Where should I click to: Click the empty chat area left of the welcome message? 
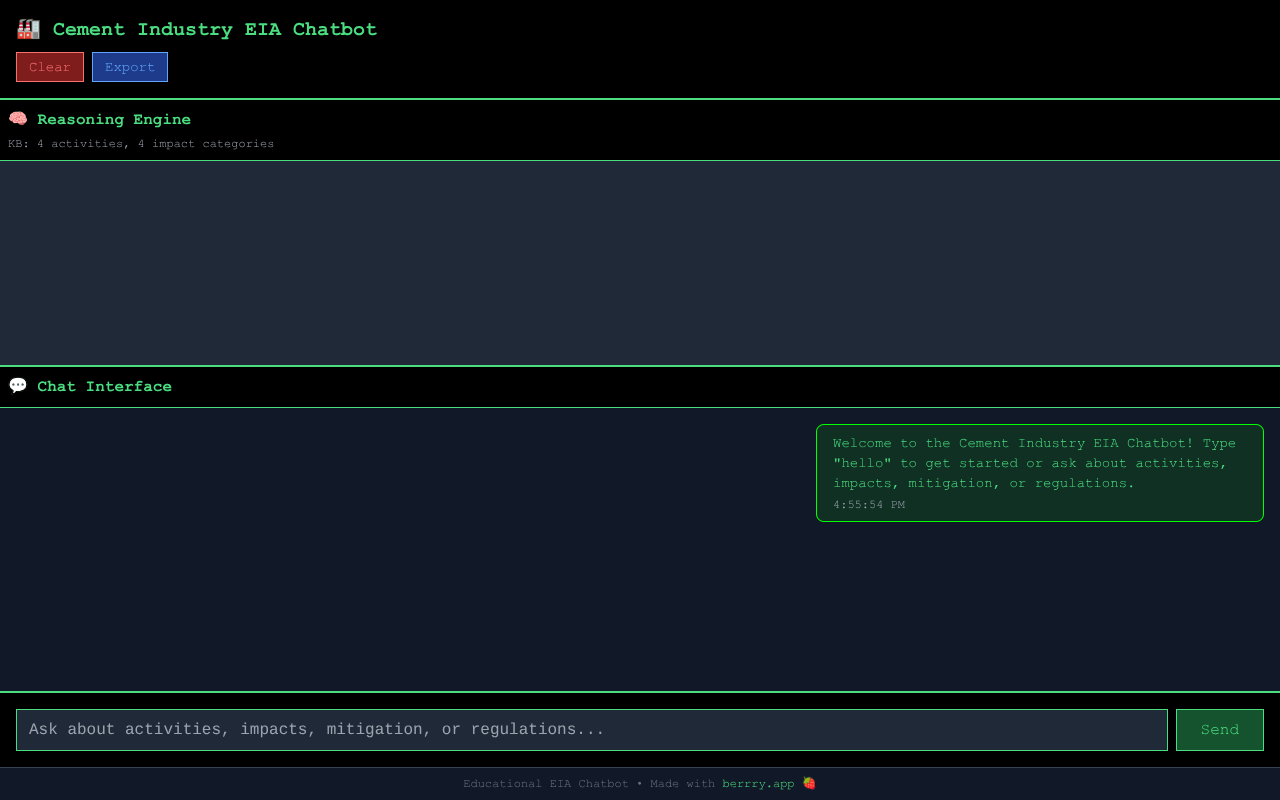pyautogui.click(x=400, y=550)
